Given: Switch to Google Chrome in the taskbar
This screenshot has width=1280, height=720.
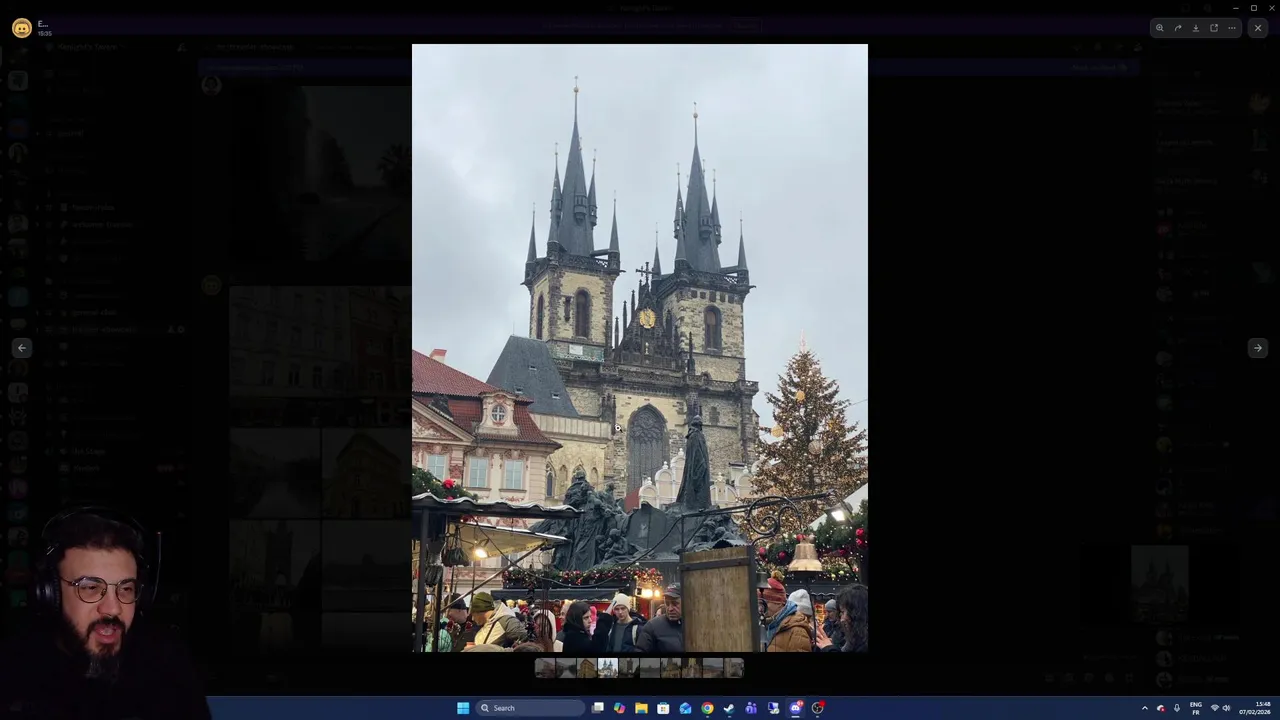Looking at the screenshot, I should (x=707, y=708).
